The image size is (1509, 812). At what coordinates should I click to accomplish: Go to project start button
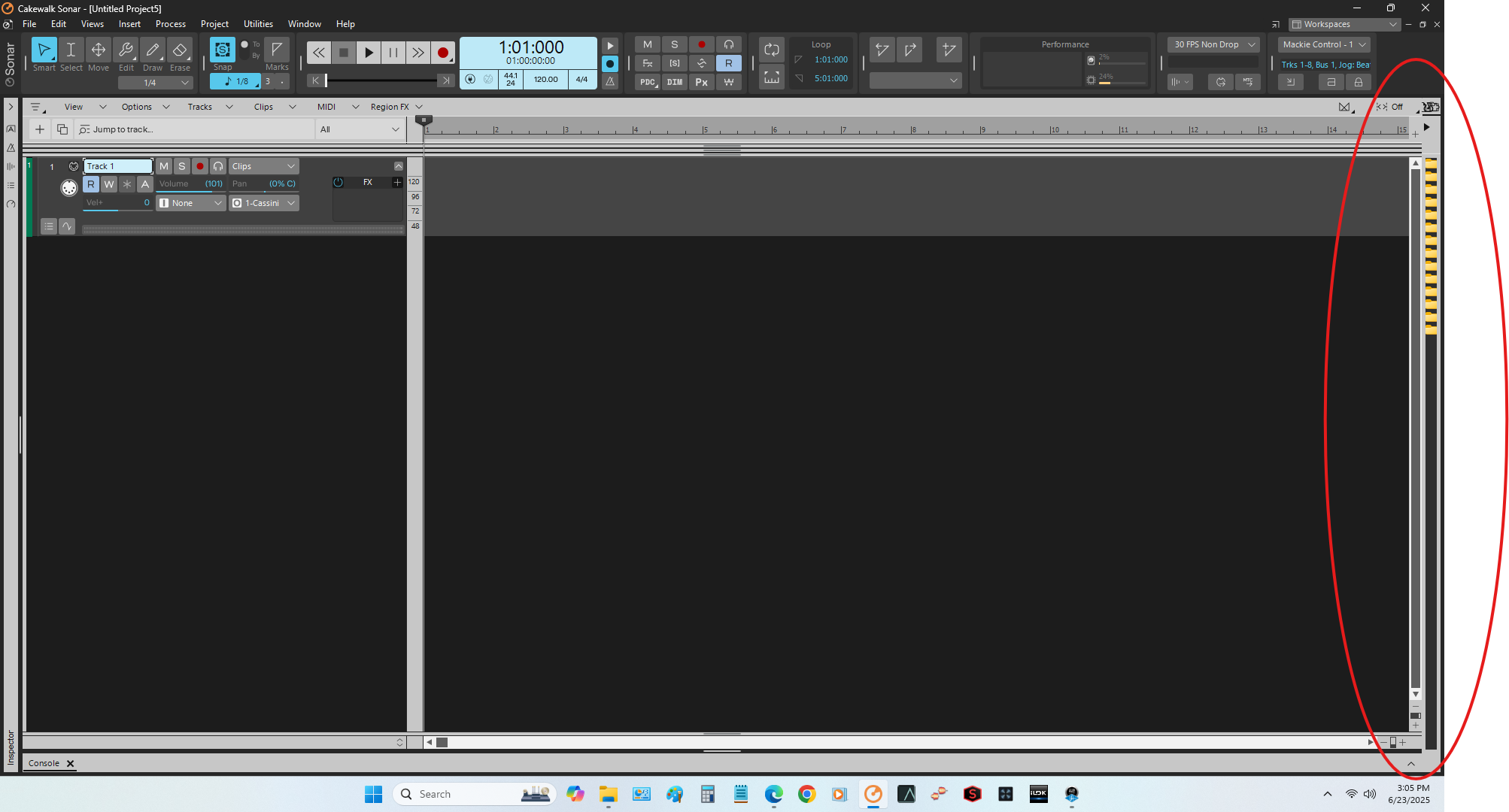pos(315,80)
